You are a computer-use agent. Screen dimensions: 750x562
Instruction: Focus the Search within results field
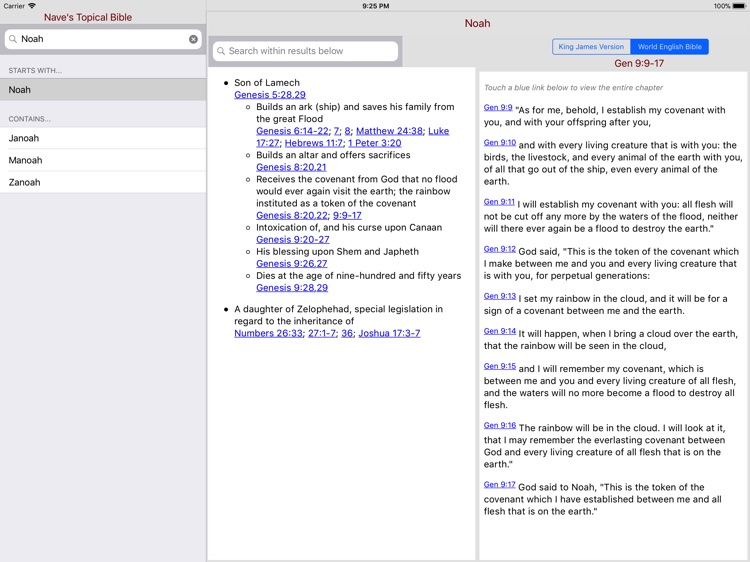click(306, 51)
